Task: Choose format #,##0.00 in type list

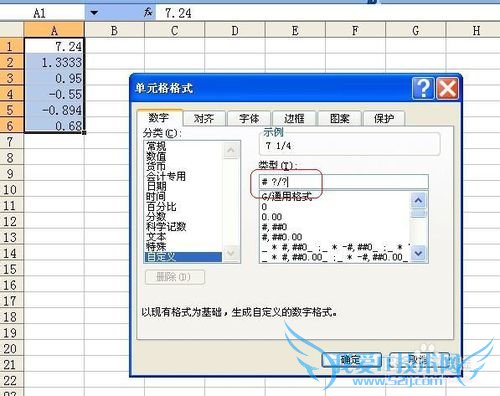Action: coord(335,237)
